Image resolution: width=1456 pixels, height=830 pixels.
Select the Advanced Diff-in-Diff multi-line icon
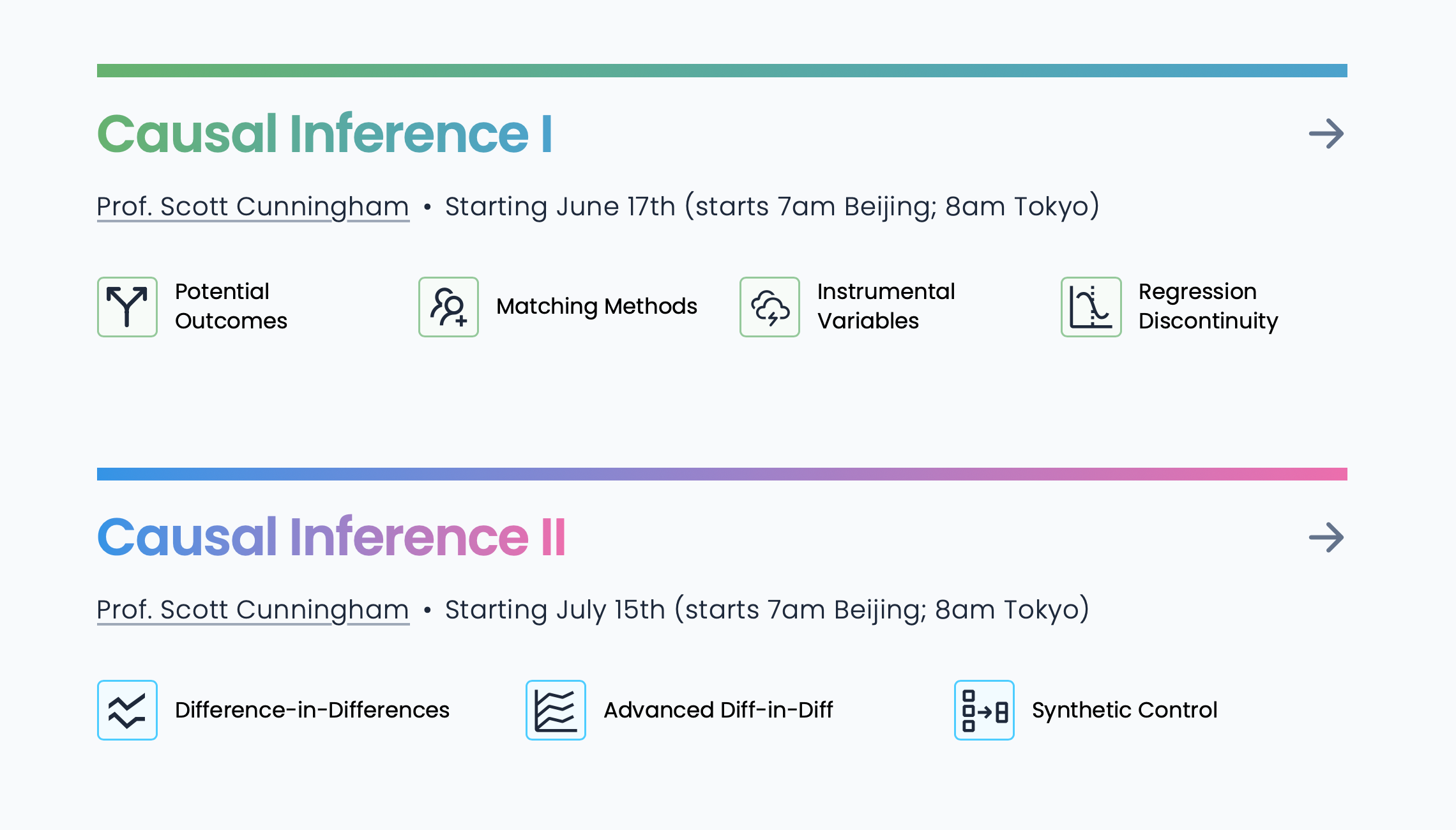pyautogui.click(x=556, y=711)
